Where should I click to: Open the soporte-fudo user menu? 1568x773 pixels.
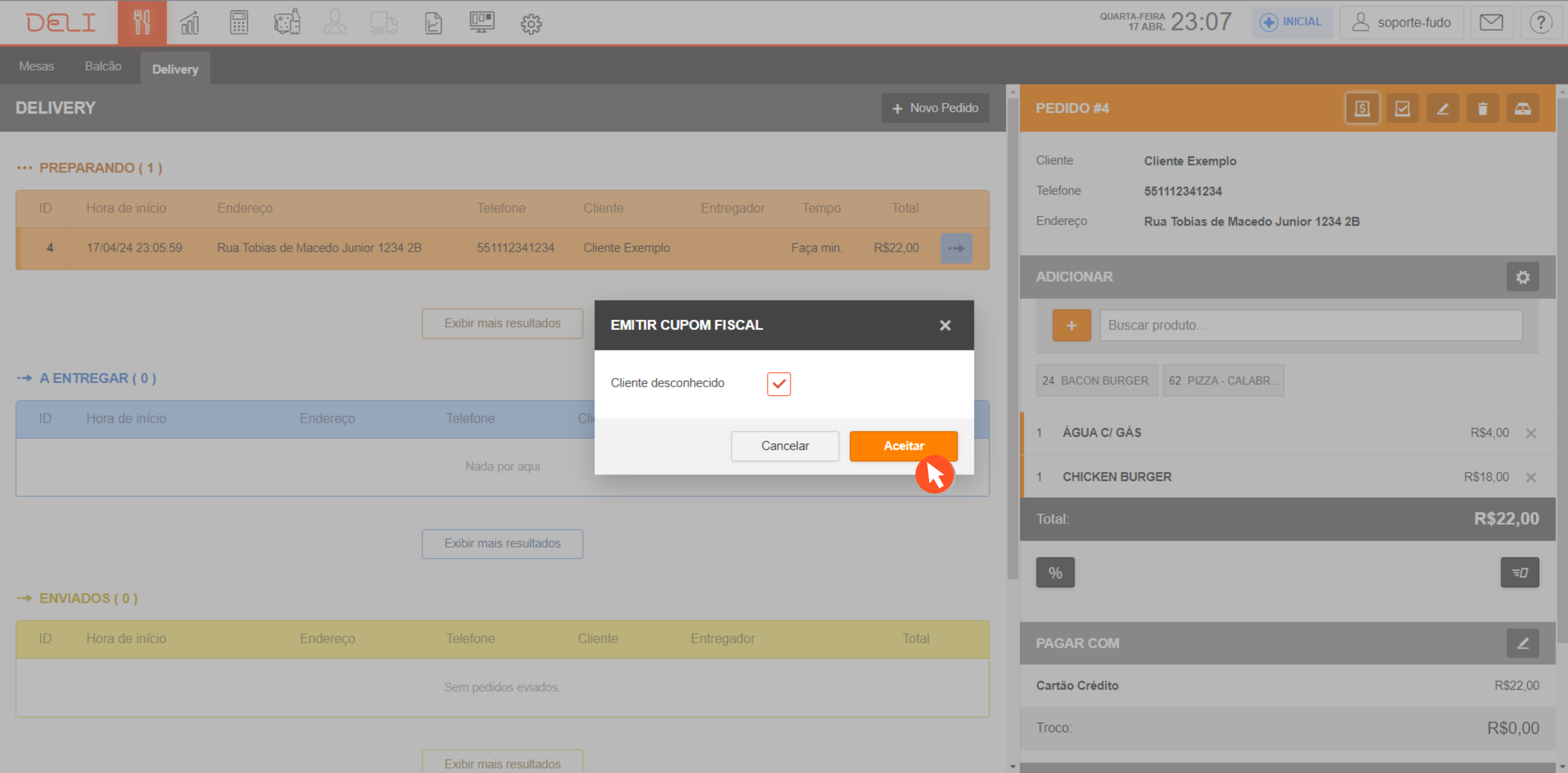1401,23
